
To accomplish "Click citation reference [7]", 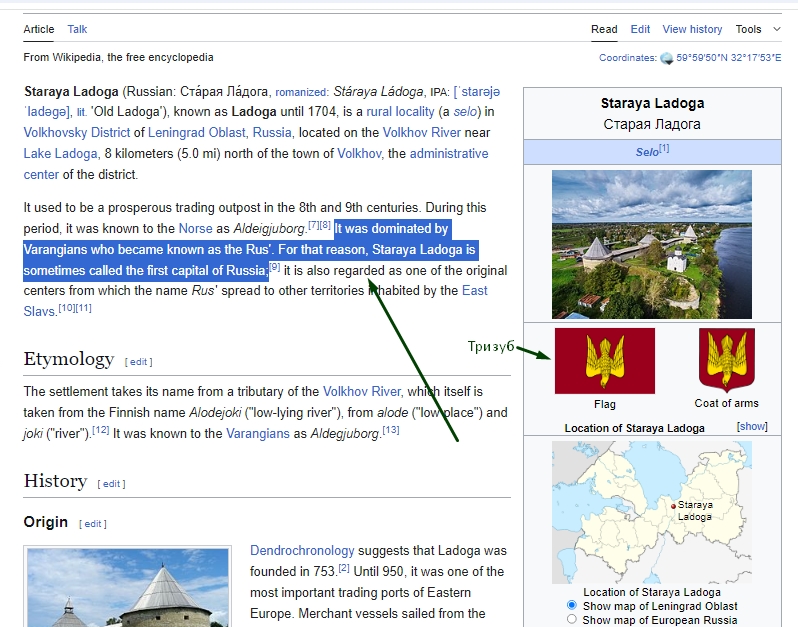I will (x=314, y=224).
